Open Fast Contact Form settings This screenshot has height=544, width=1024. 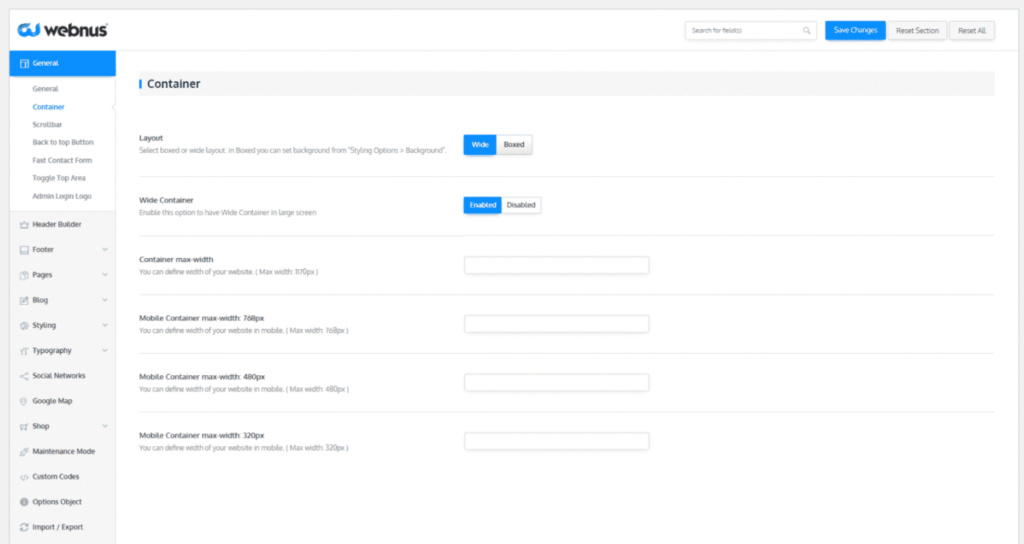62,161
